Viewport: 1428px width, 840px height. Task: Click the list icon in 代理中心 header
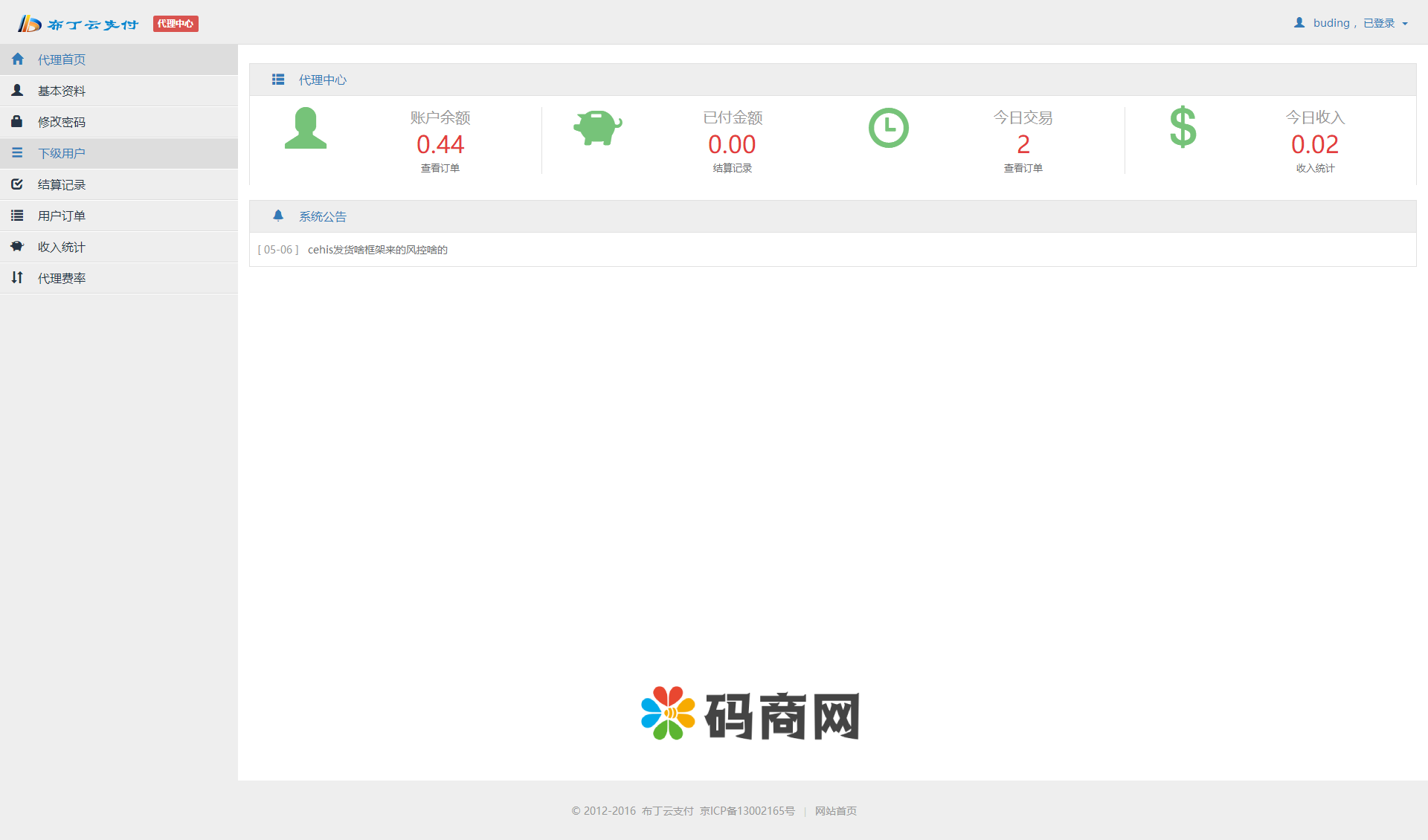point(278,80)
